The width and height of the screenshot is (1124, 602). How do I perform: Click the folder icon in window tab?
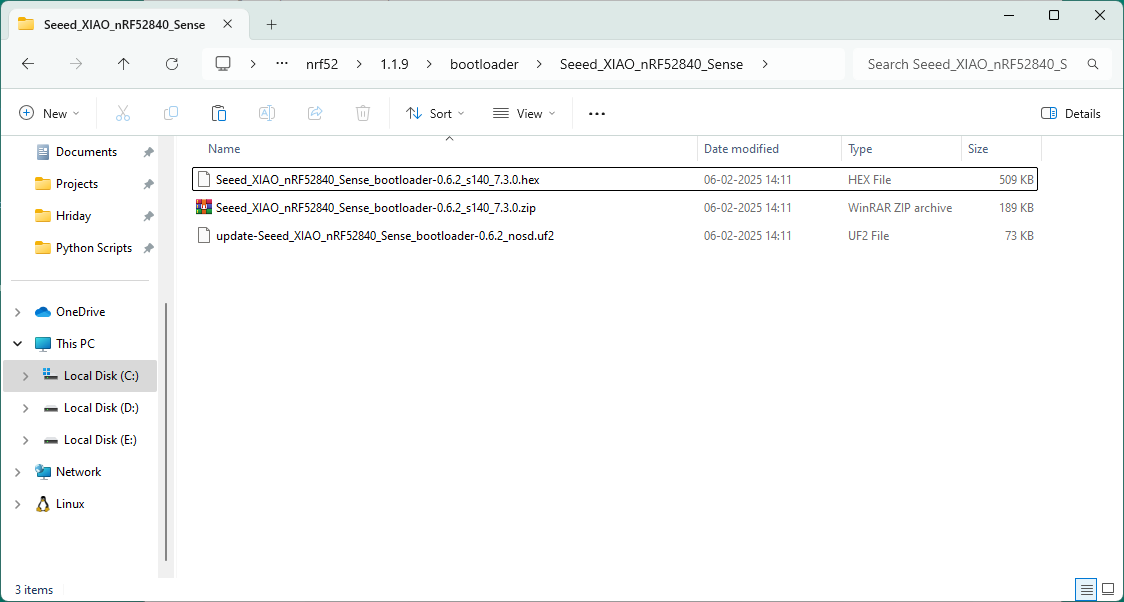point(26,24)
